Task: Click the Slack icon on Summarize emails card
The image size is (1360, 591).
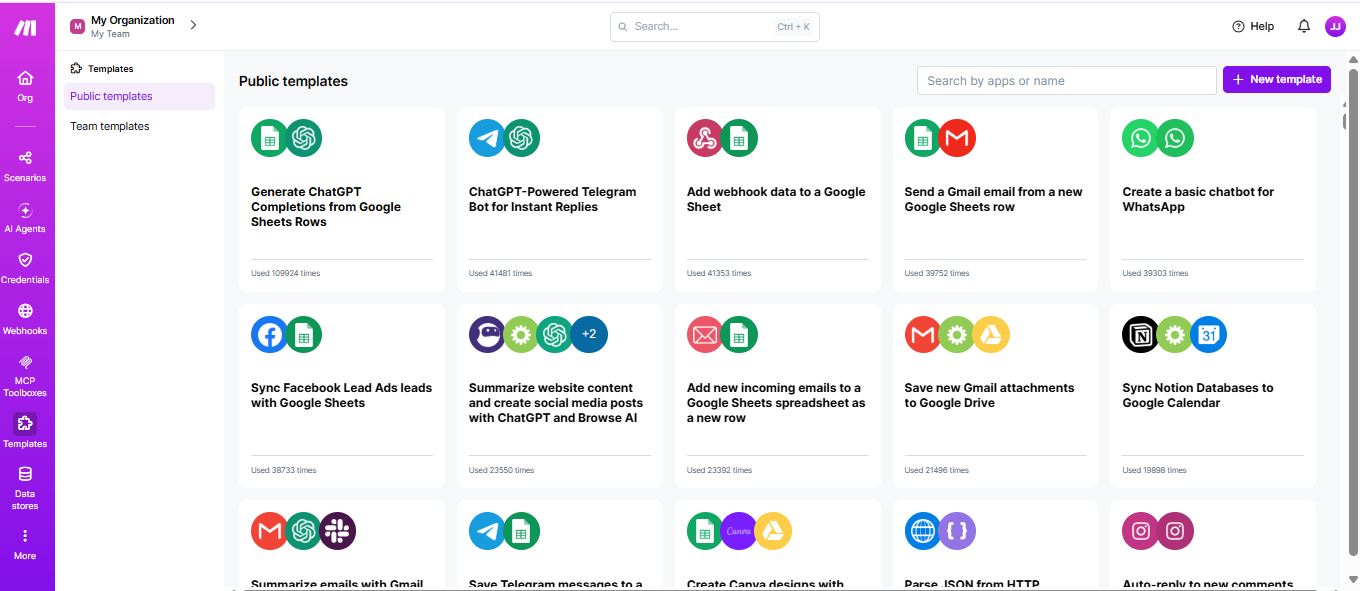Action: 338,531
